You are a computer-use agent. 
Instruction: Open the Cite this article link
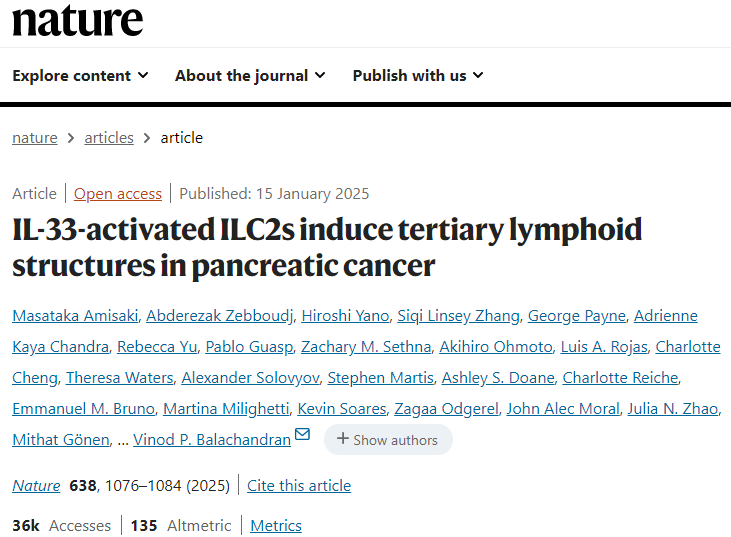click(x=299, y=486)
